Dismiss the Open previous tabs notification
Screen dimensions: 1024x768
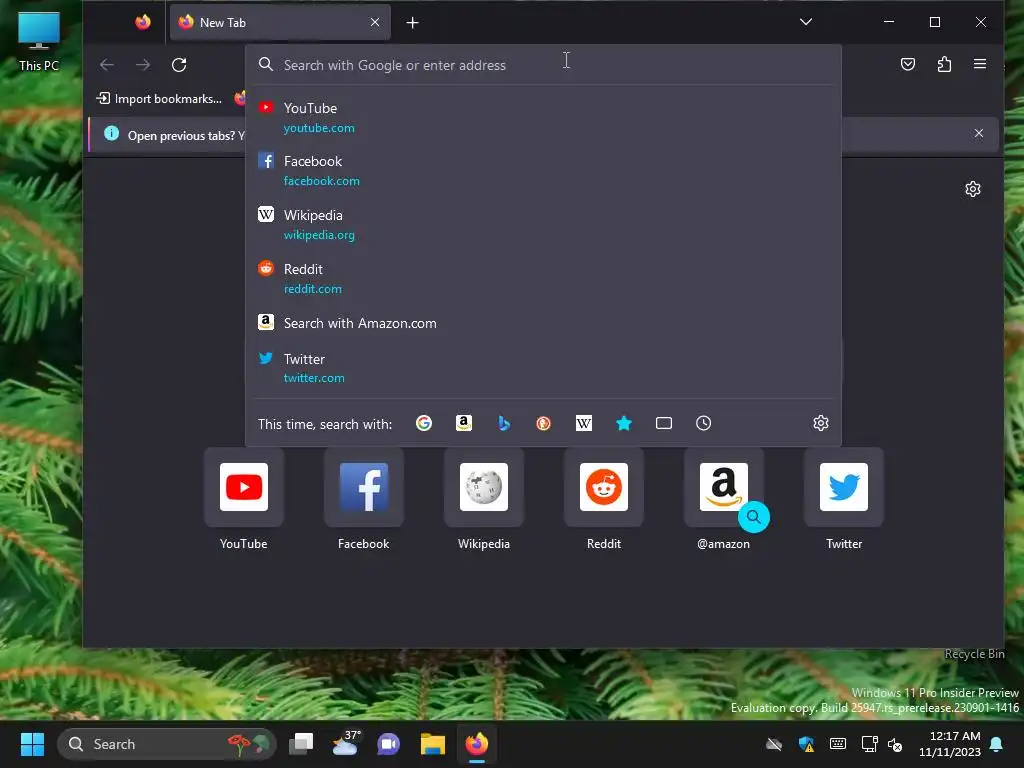(978, 133)
